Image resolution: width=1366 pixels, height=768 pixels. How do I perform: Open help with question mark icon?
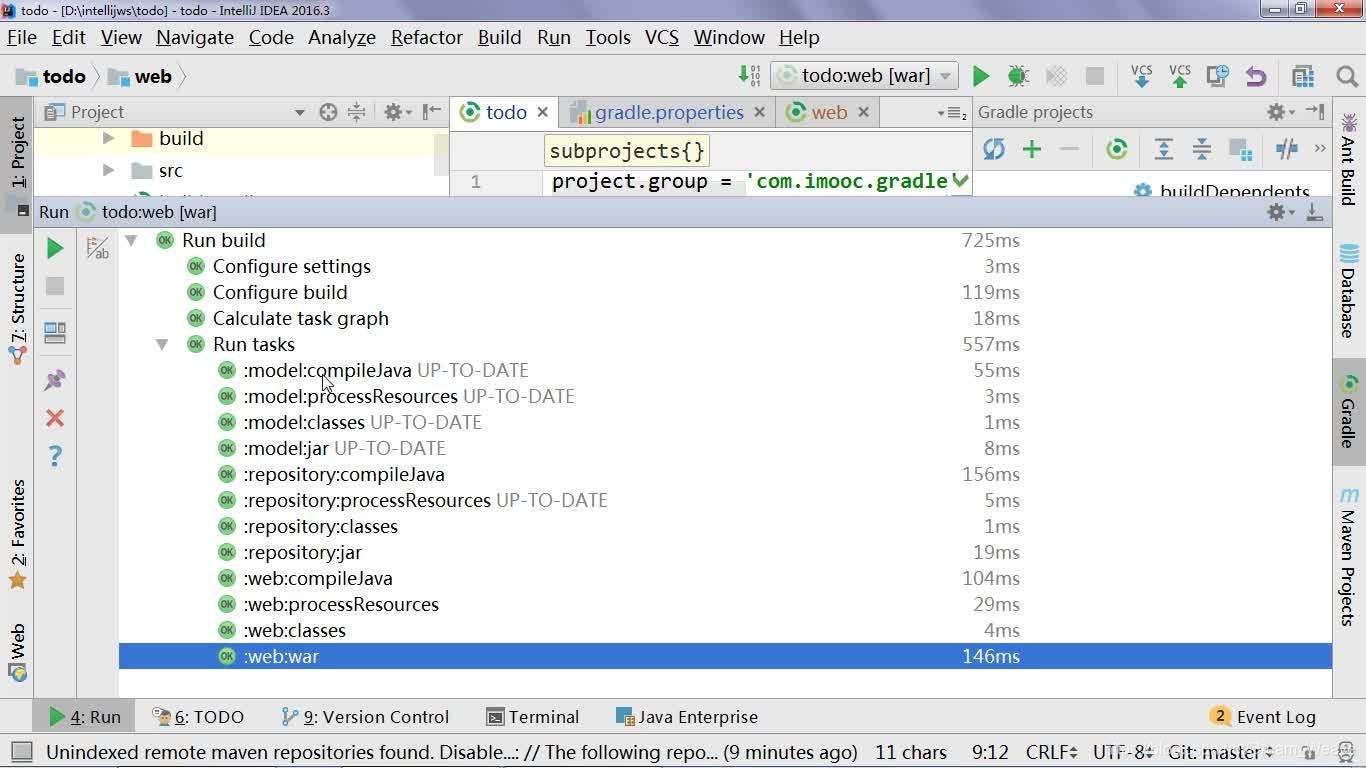click(55, 456)
